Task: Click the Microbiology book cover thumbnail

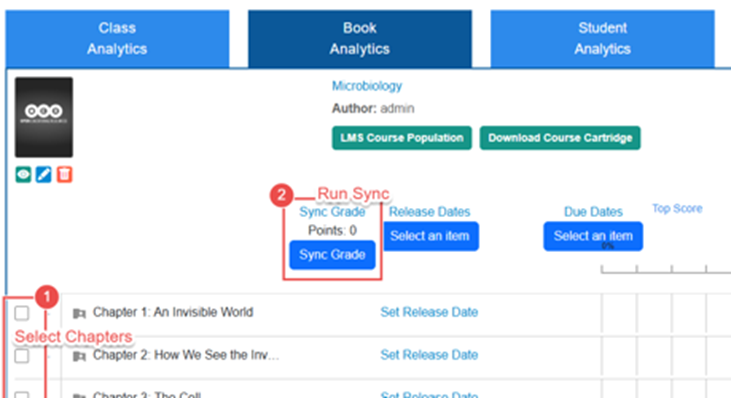Action: tap(44, 117)
